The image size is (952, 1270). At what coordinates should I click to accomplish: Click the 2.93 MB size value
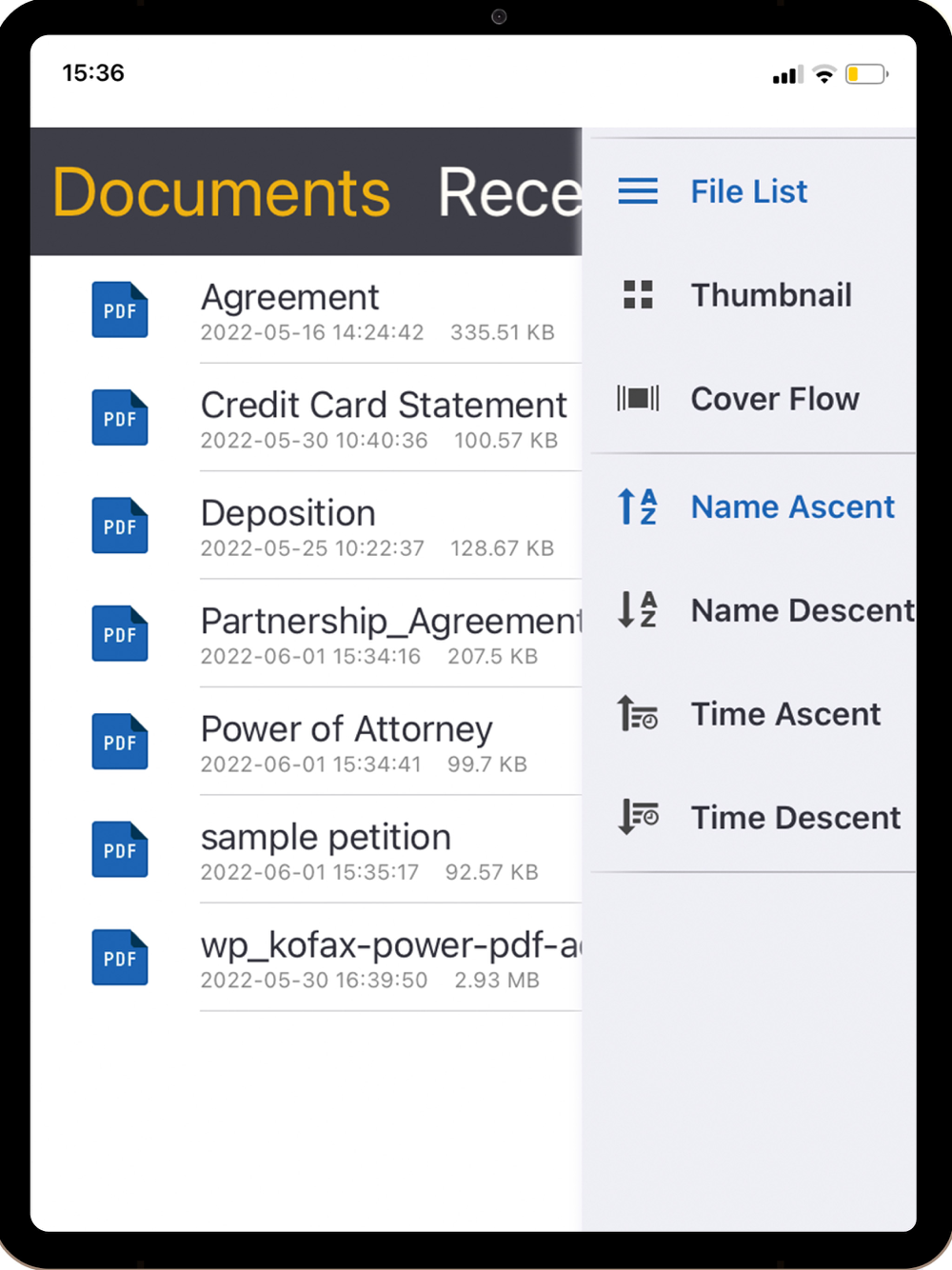[496, 980]
